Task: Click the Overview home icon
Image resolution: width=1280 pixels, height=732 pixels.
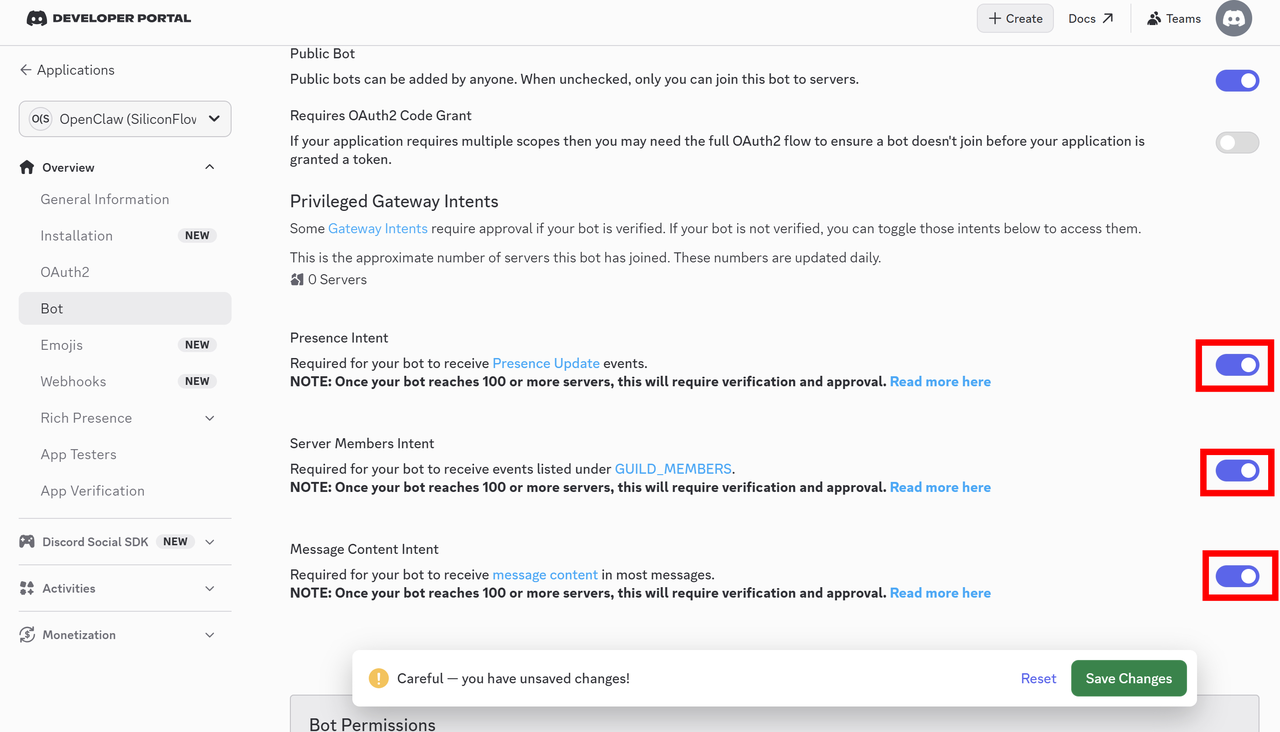Action: 27,167
